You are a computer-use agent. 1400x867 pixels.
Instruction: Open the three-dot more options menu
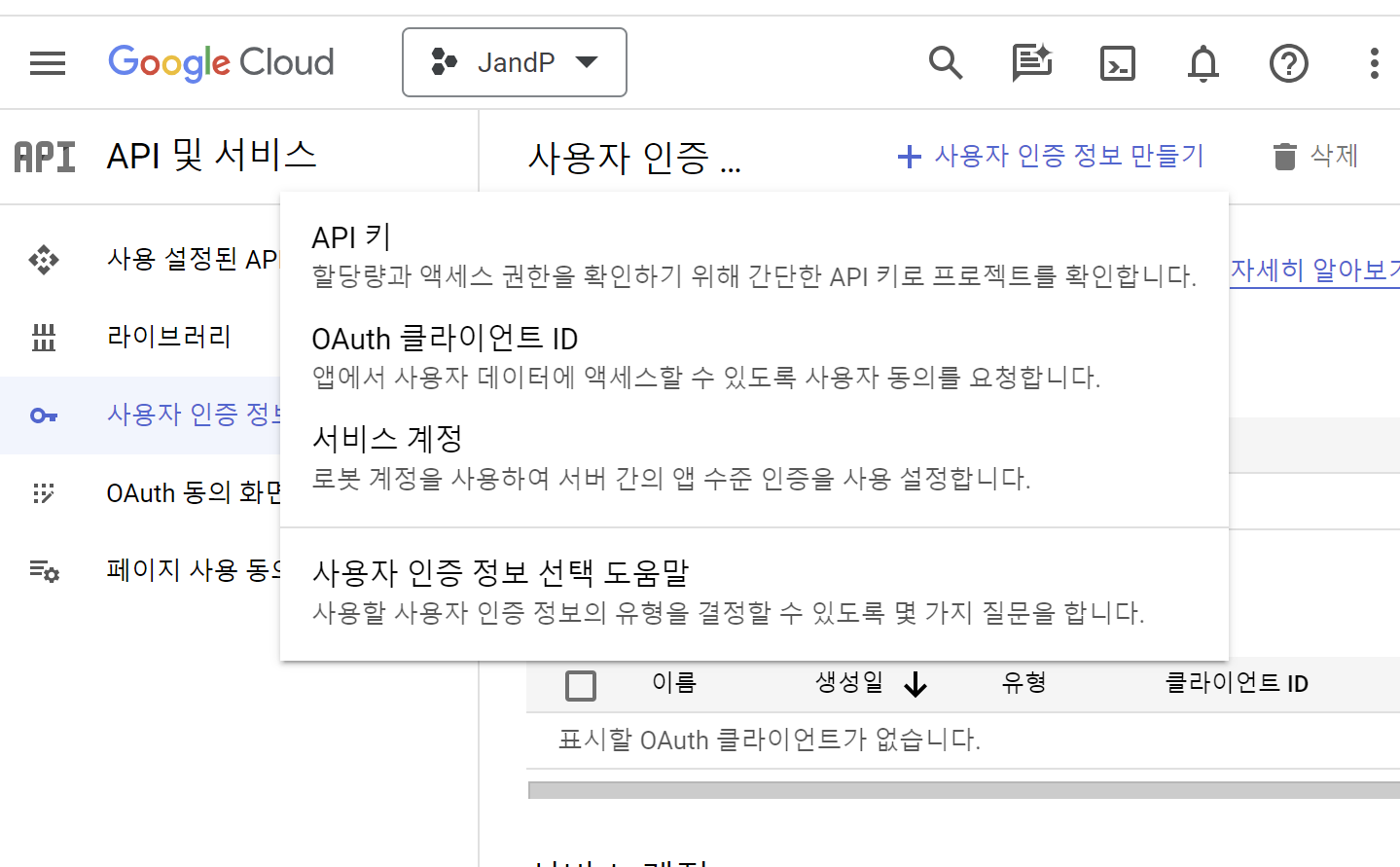pyautogui.click(x=1375, y=63)
